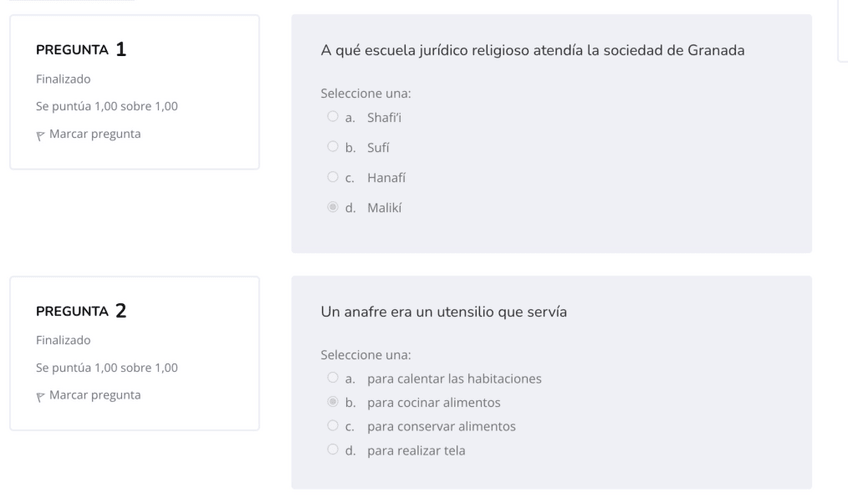
Task: Click the PREGUNTA 1 heading
Action: click(x=81, y=50)
